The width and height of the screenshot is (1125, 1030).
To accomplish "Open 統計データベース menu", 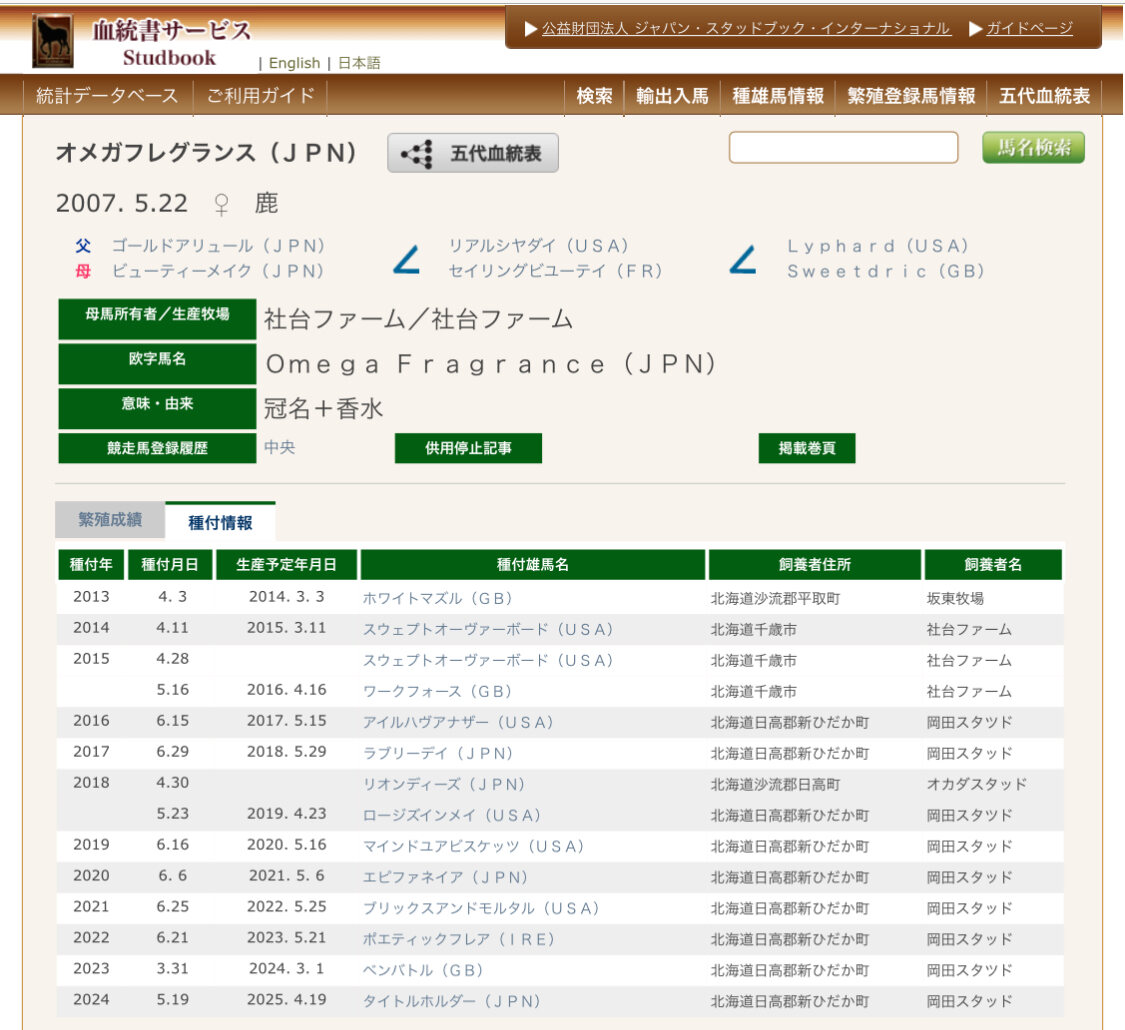I will click(x=107, y=95).
